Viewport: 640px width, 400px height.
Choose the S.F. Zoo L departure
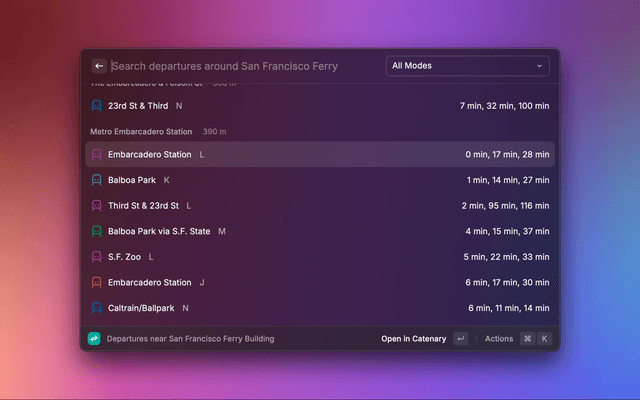[x=320, y=257]
